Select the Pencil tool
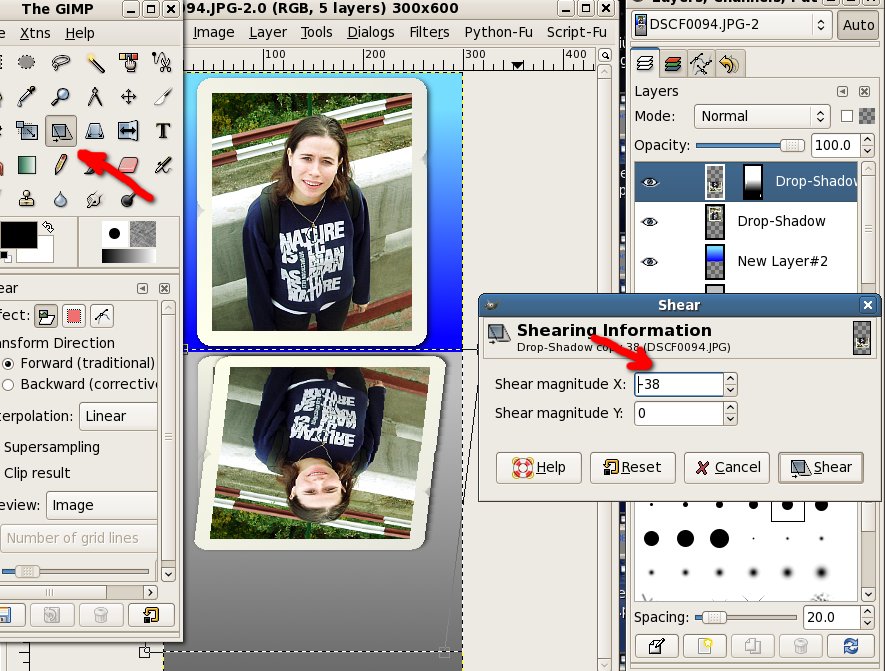The height and width of the screenshot is (671, 885). pos(60,165)
